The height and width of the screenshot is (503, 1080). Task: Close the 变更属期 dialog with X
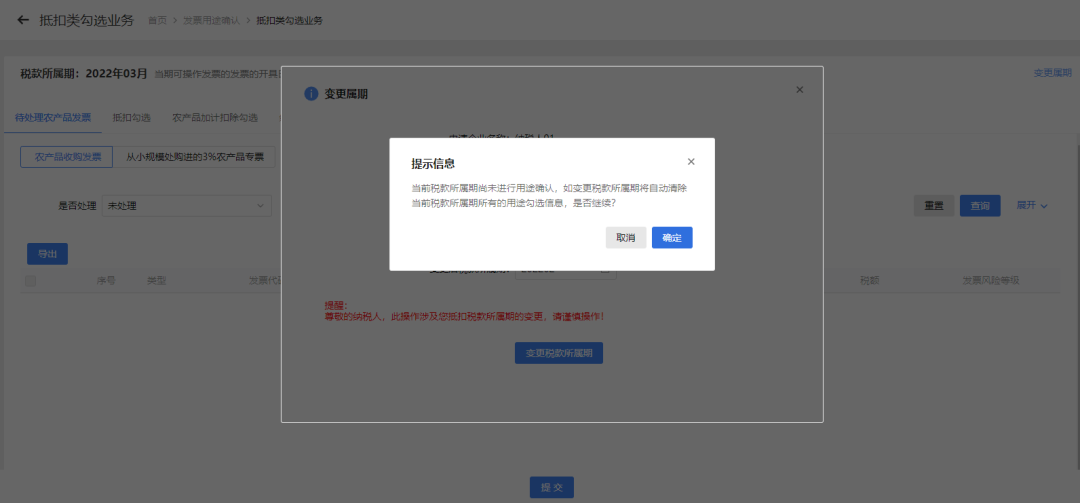coord(799,90)
